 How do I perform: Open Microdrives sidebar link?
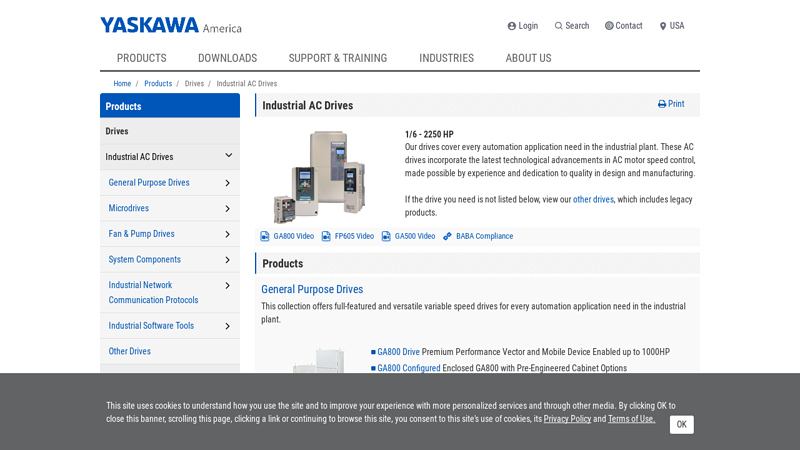[x=129, y=208]
